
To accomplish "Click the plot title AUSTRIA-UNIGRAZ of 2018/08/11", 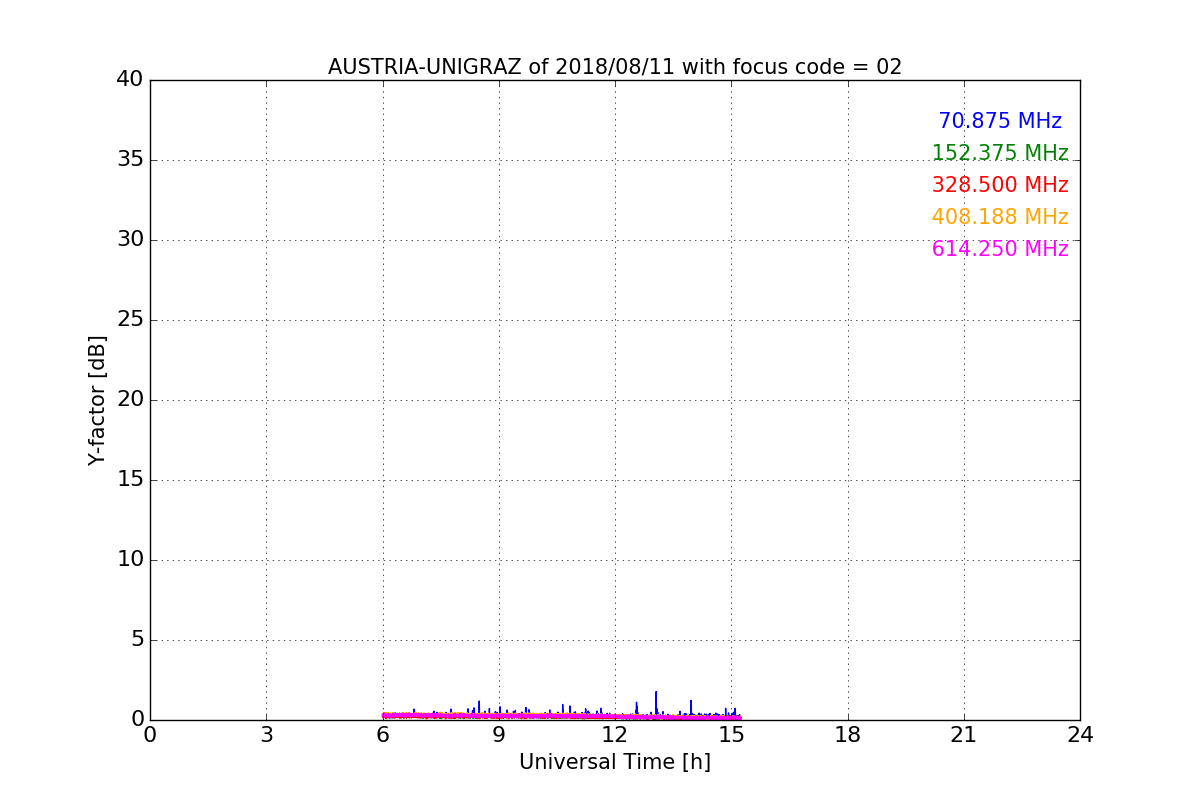I will click(x=615, y=67).
